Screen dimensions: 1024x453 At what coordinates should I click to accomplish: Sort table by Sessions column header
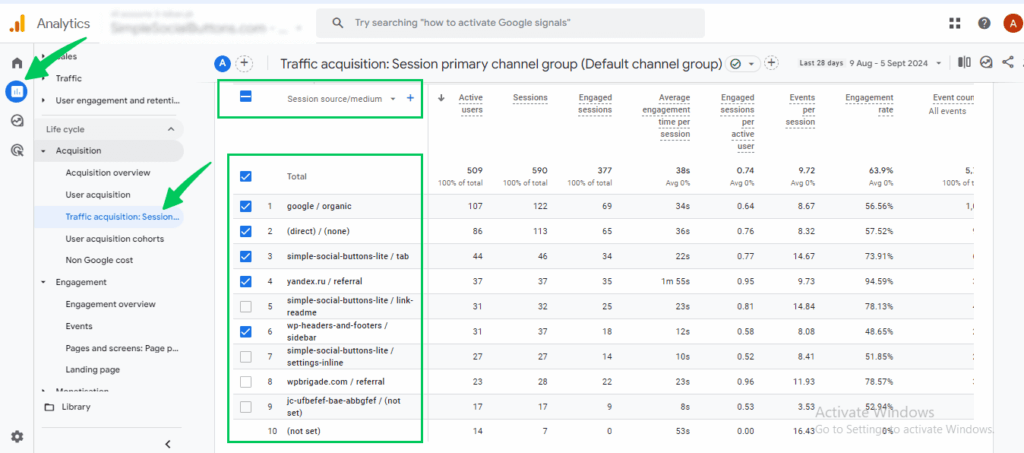[x=529, y=98]
